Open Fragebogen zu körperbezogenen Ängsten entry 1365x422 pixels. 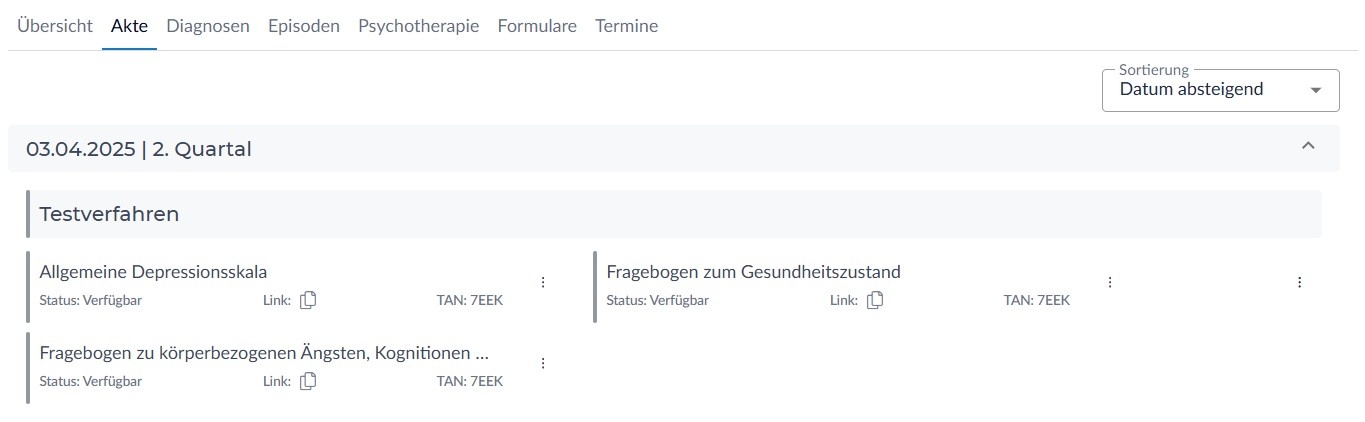(x=264, y=352)
